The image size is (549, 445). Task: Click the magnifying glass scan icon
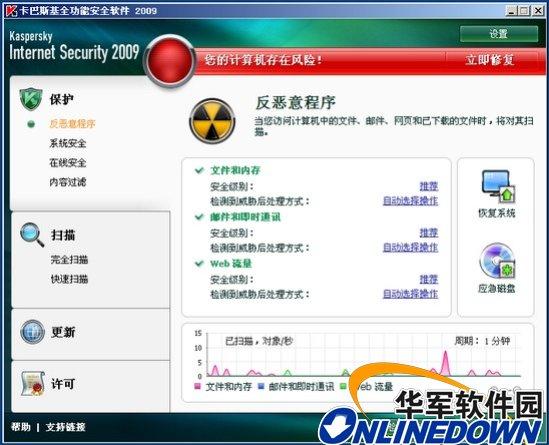pos(32,235)
